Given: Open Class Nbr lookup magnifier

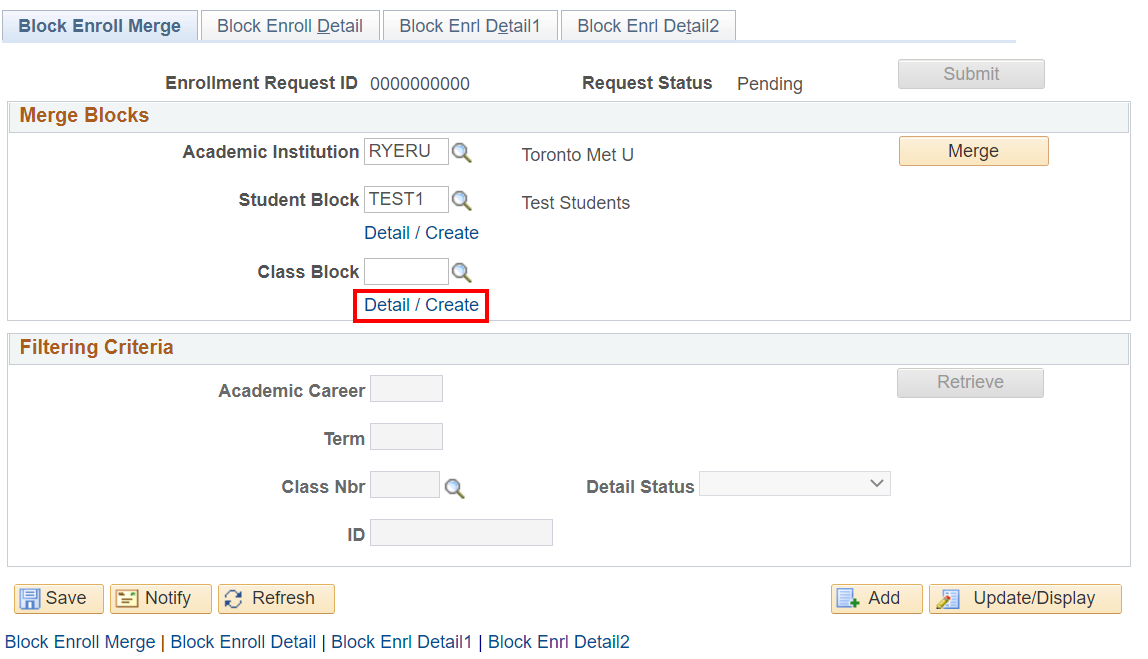Looking at the screenshot, I should [455, 488].
